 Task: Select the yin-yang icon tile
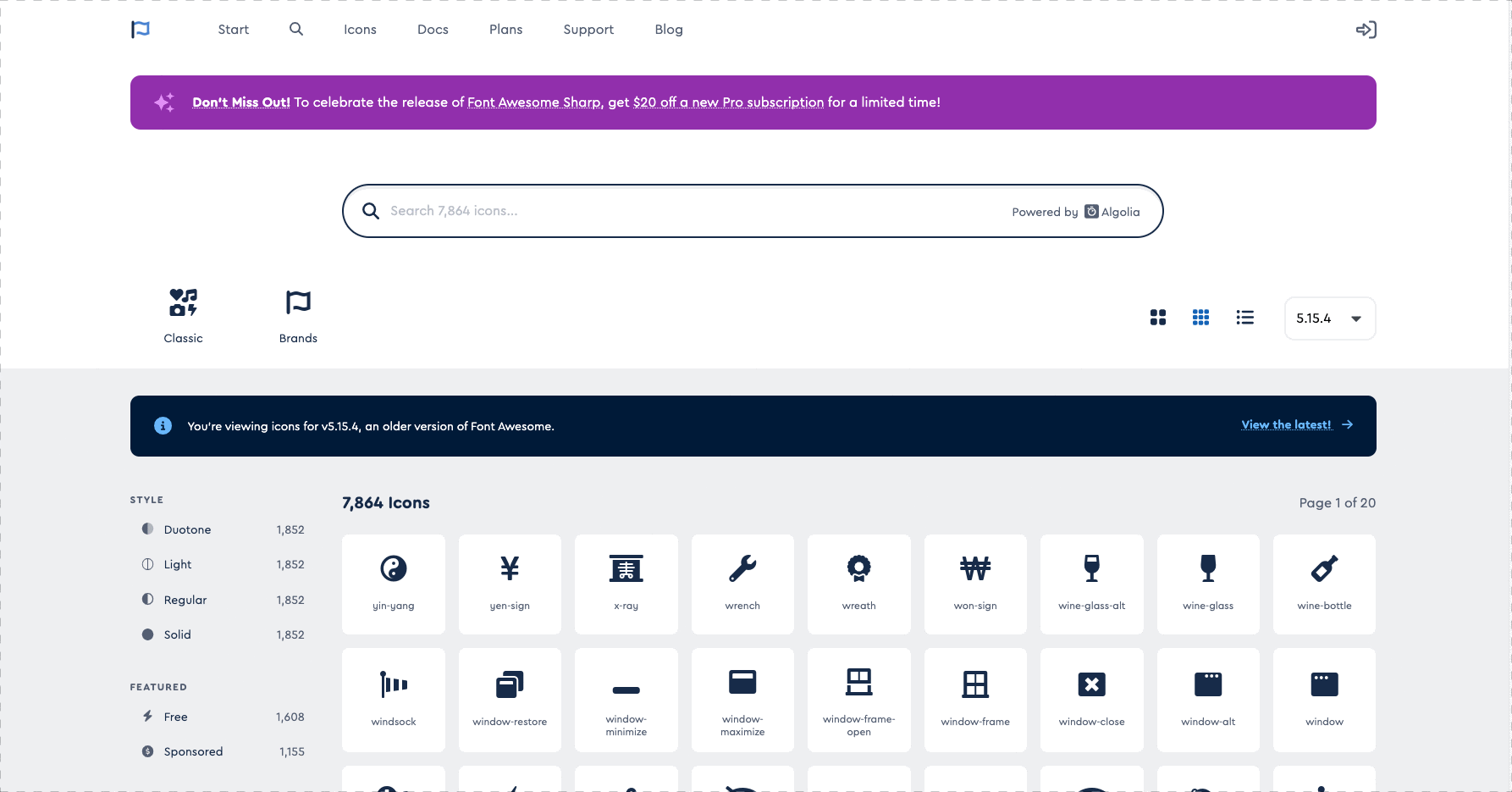pos(393,584)
